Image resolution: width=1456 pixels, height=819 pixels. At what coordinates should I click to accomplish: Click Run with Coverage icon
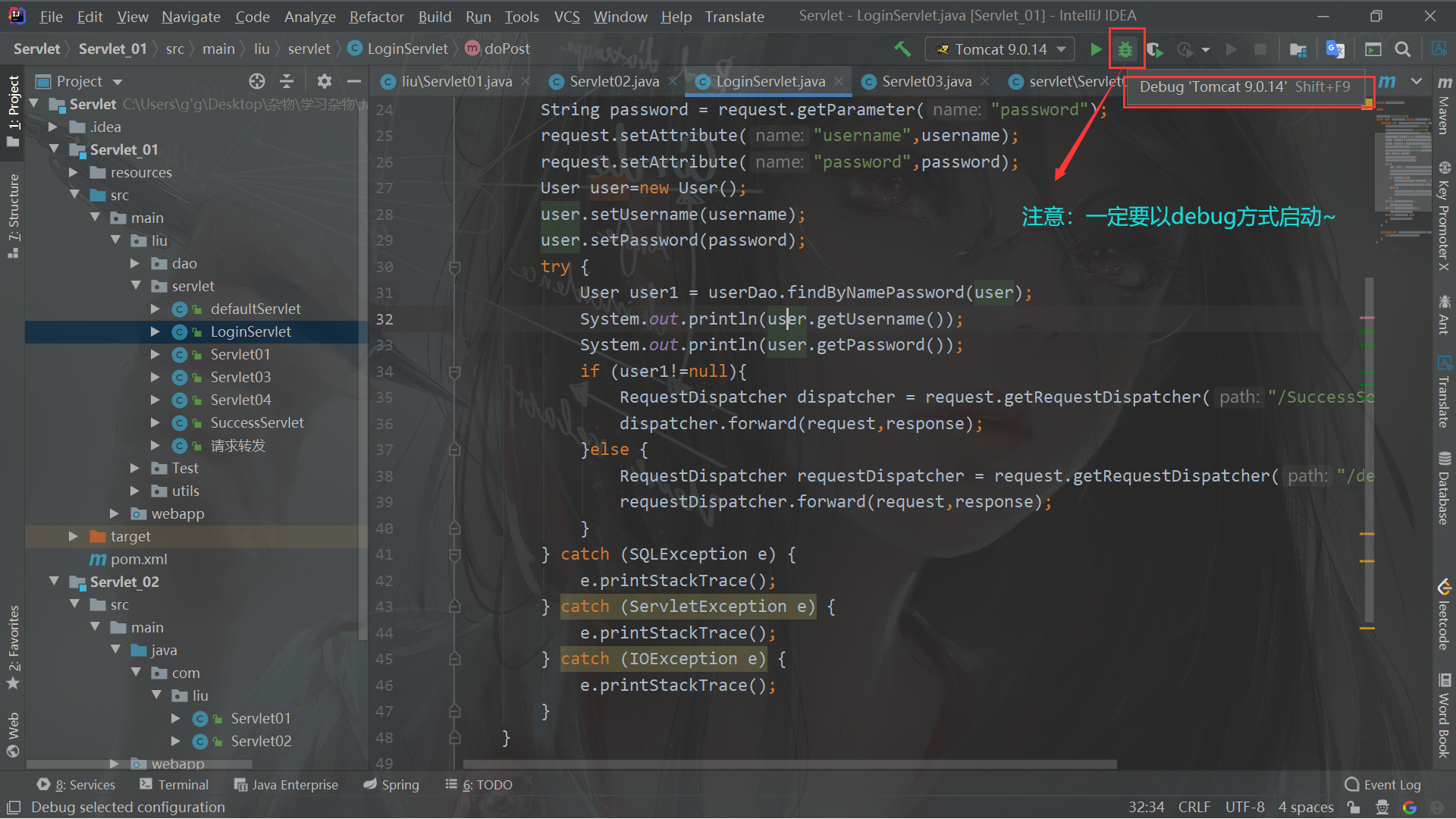tap(1154, 49)
